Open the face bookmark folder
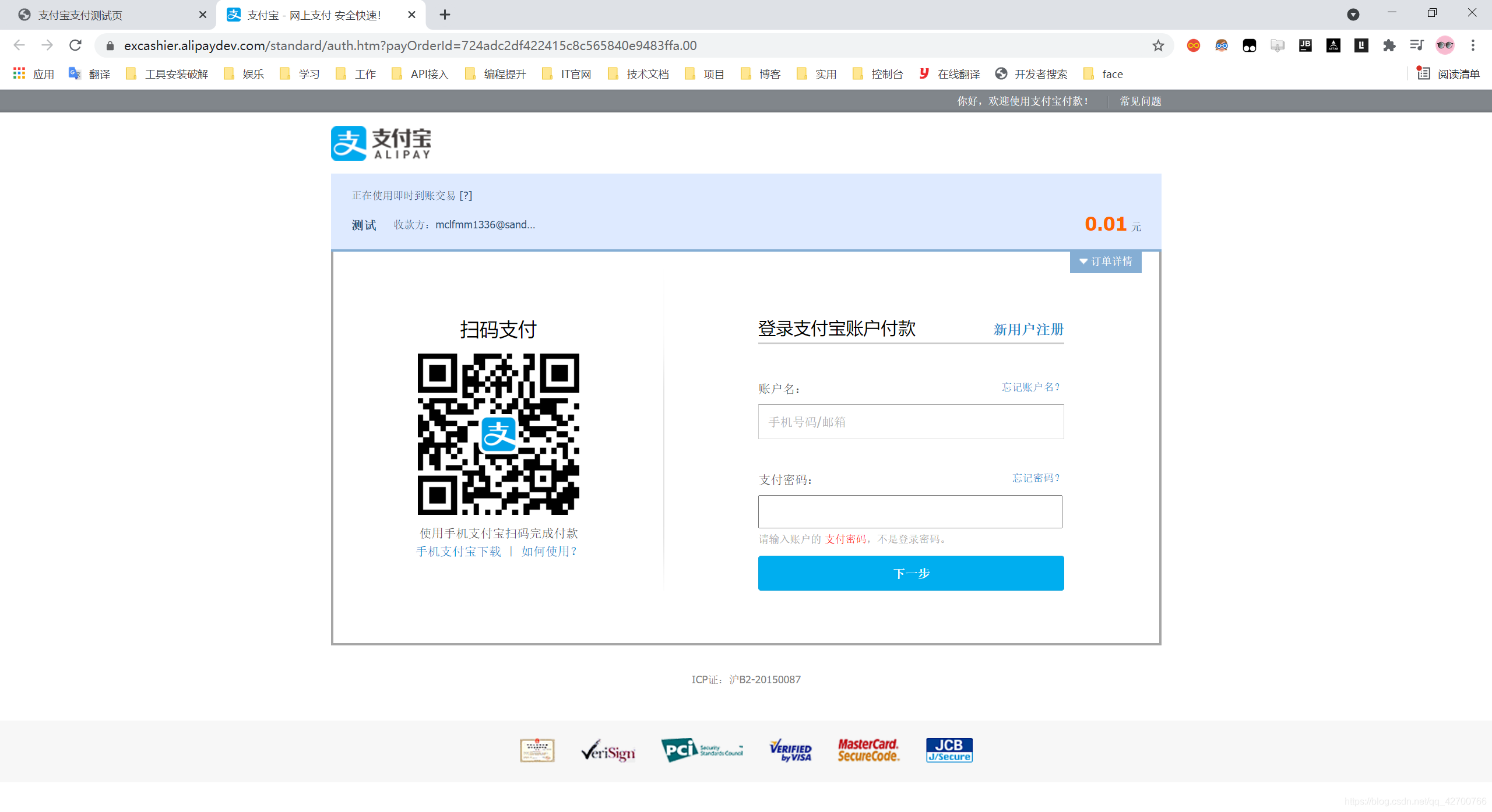 pos(1103,74)
